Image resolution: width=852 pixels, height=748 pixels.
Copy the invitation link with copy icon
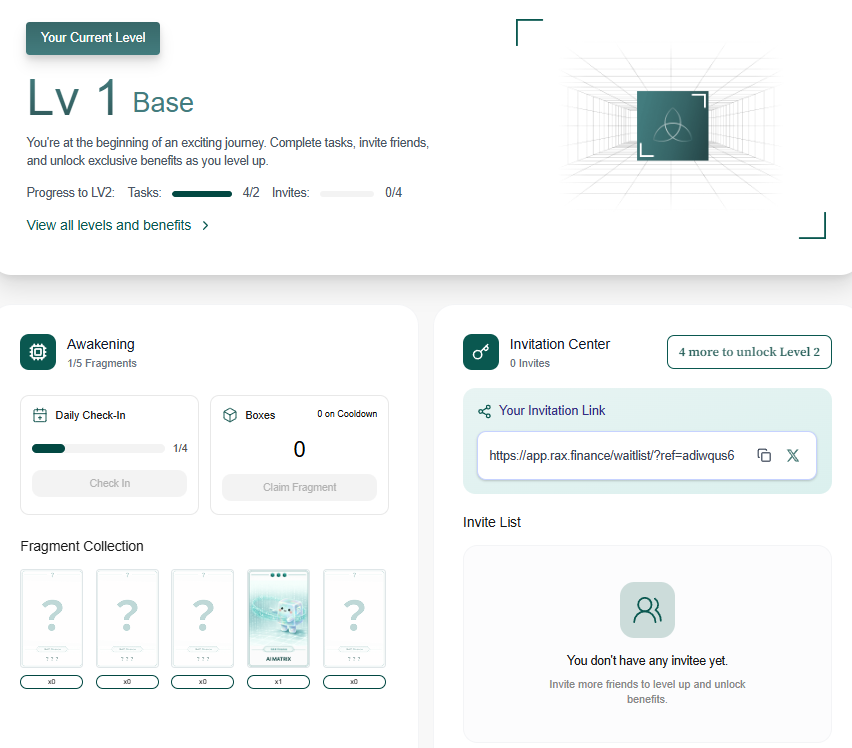(x=764, y=455)
